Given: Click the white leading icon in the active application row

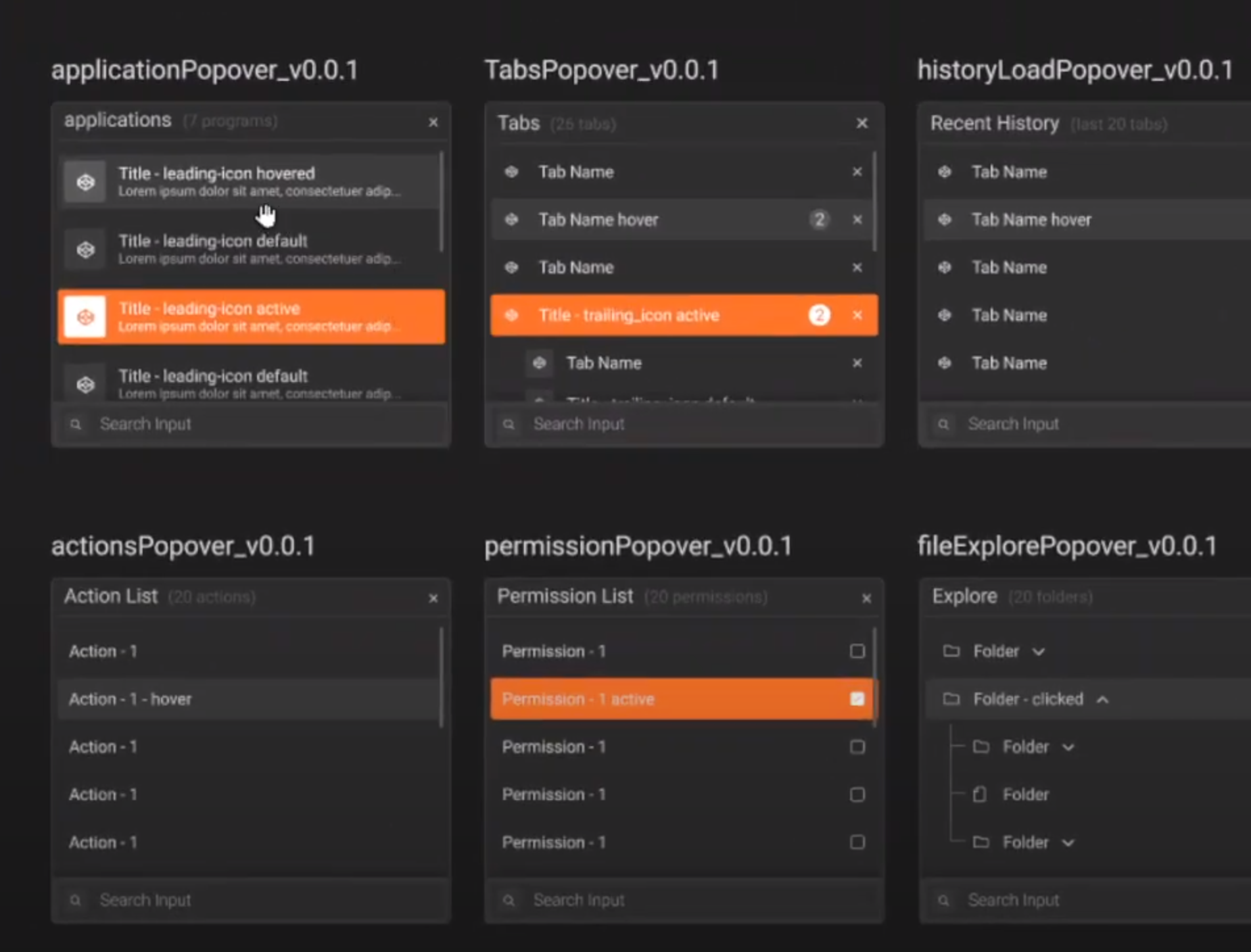Looking at the screenshot, I should (85, 317).
